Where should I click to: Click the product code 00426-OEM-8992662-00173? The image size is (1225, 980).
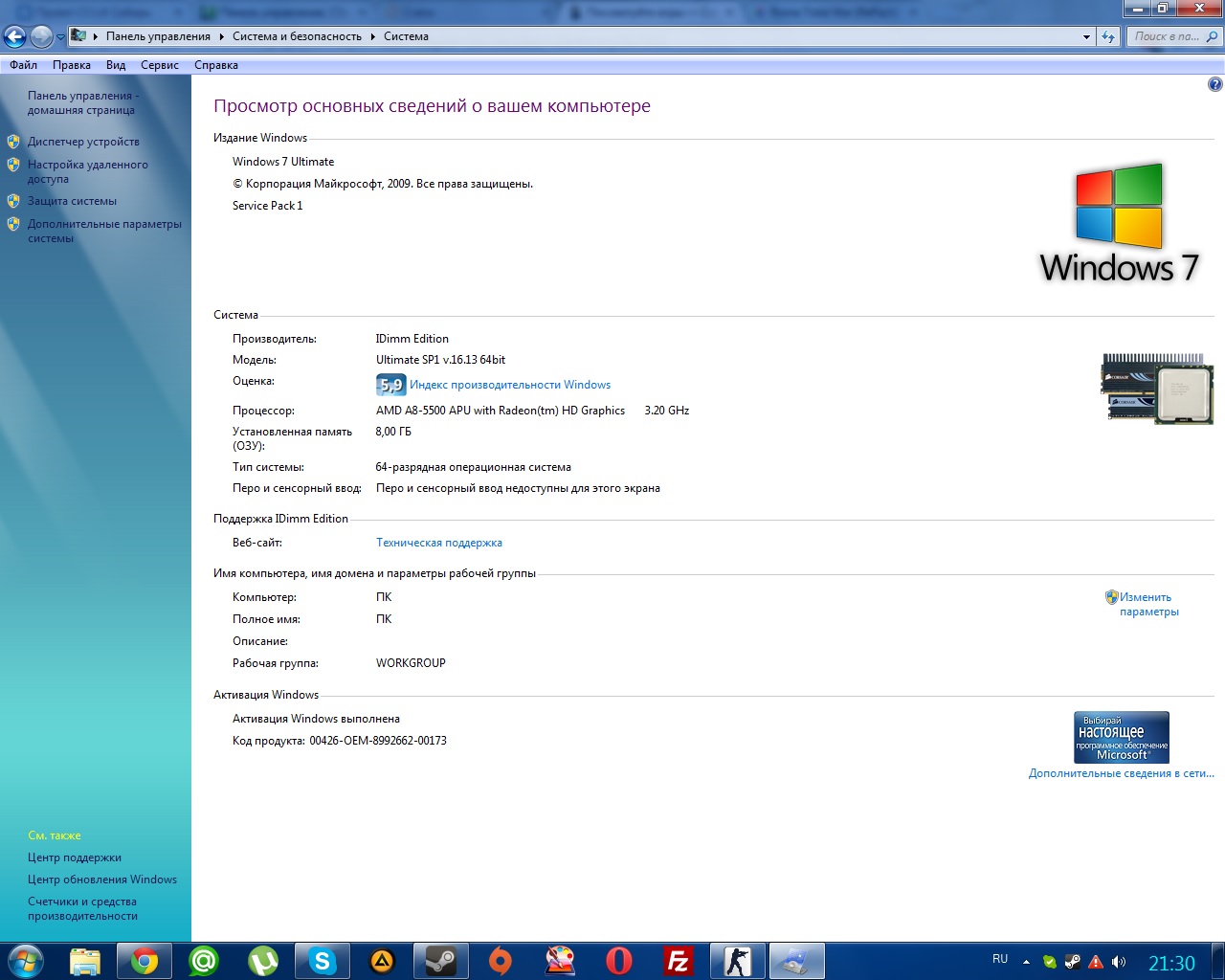point(378,741)
